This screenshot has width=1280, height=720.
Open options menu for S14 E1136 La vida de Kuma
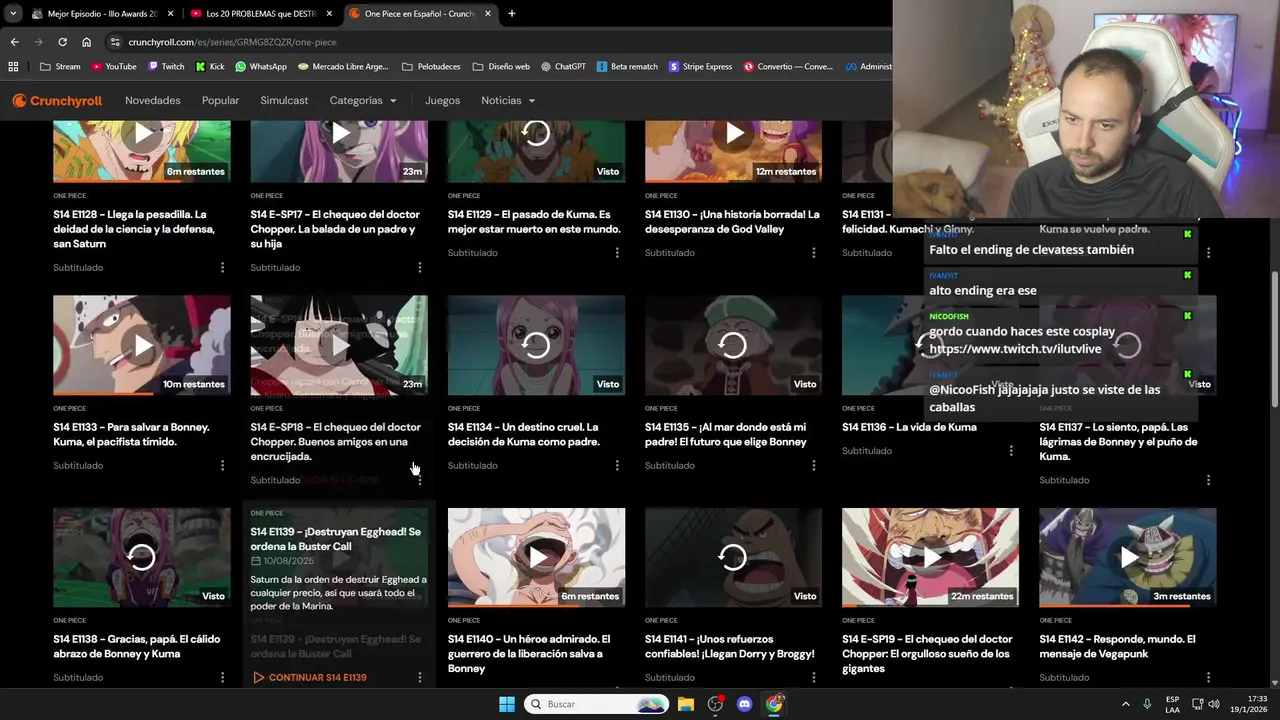coord(1010,451)
